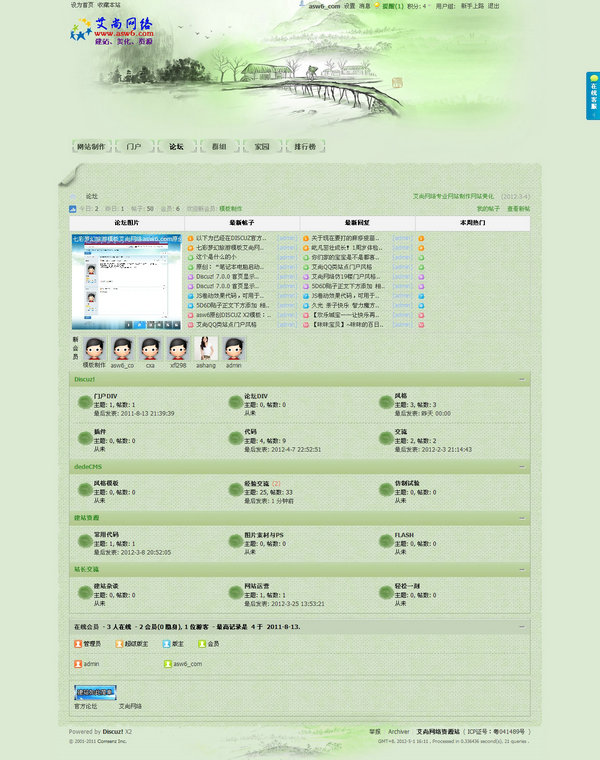The width and height of the screenshot is (600, 760).
Task: Collapse the online members list section
Action: 521,627
